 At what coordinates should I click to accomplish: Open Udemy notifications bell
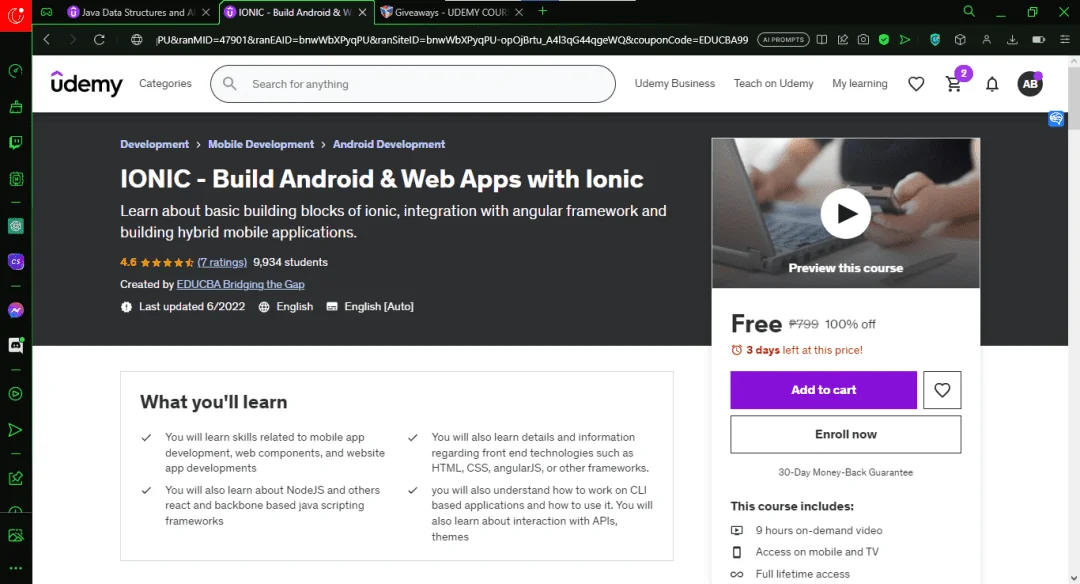[992, 84]
